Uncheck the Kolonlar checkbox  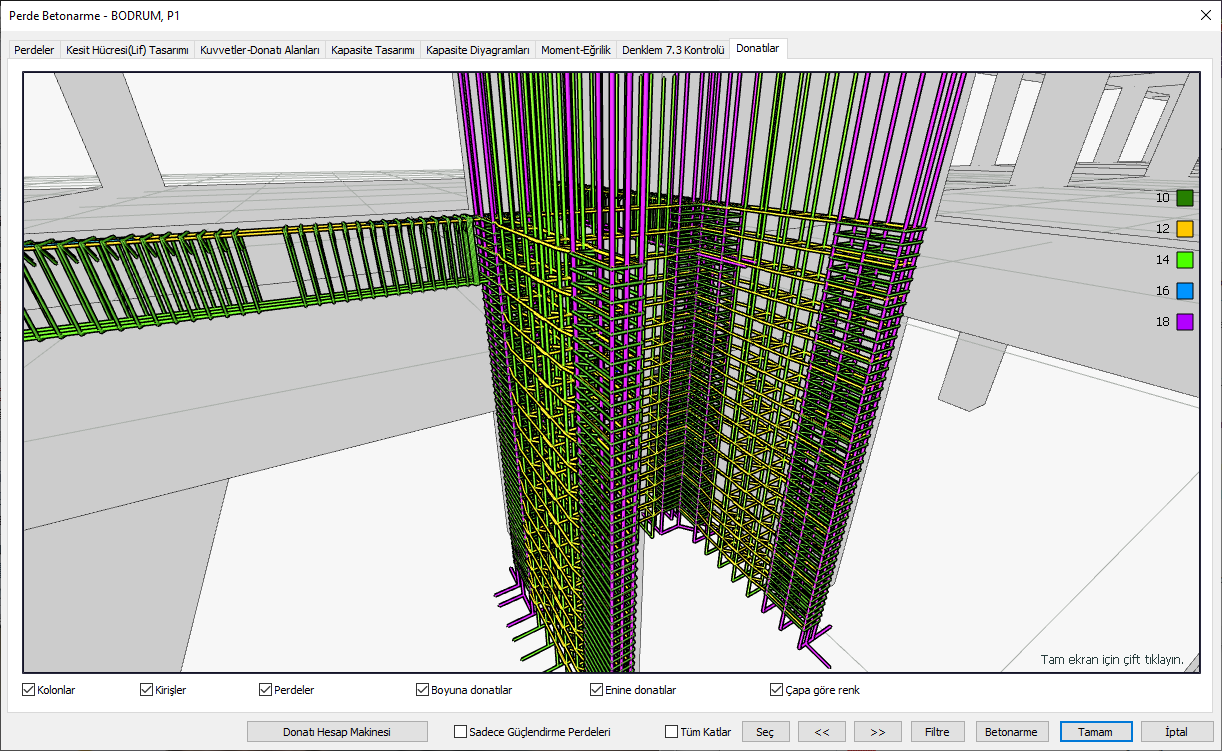pos(29,690)
